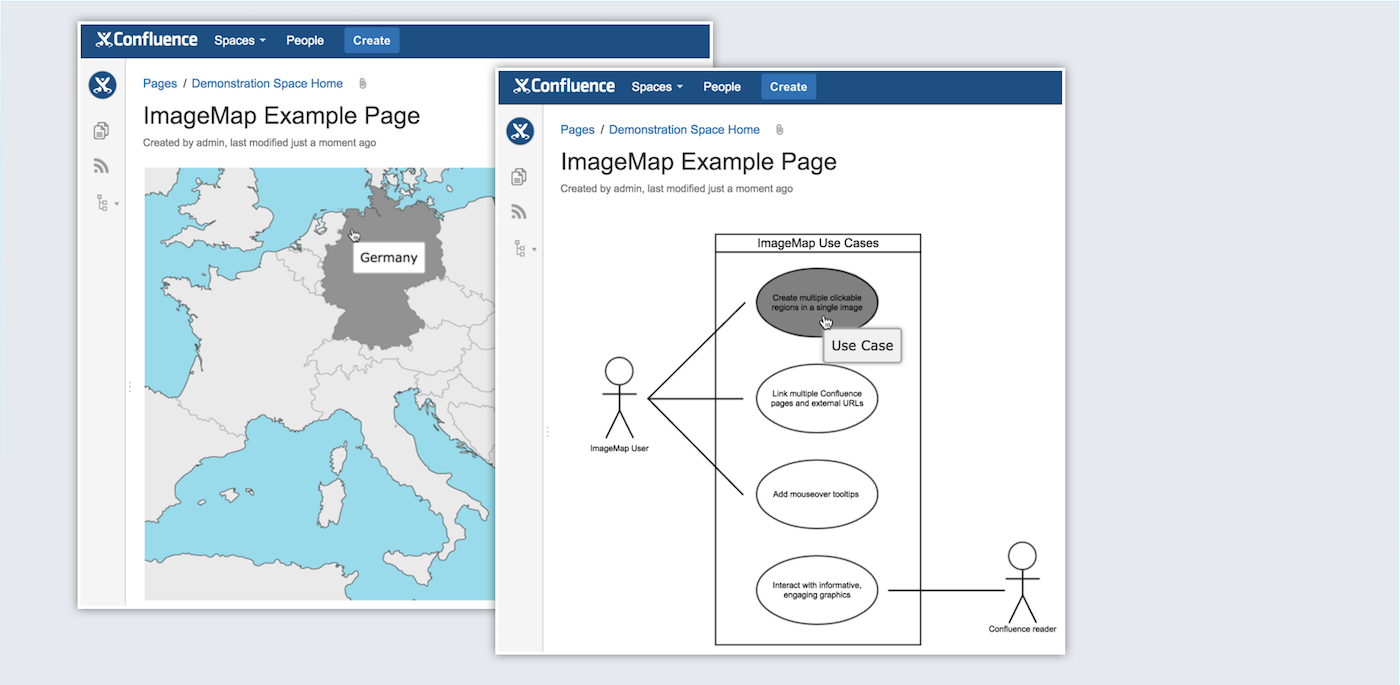Click the 'Create multiple clickable regions' use case ellipse
The height and width of the screenshot is (685, 1400).
click(817, 302)
